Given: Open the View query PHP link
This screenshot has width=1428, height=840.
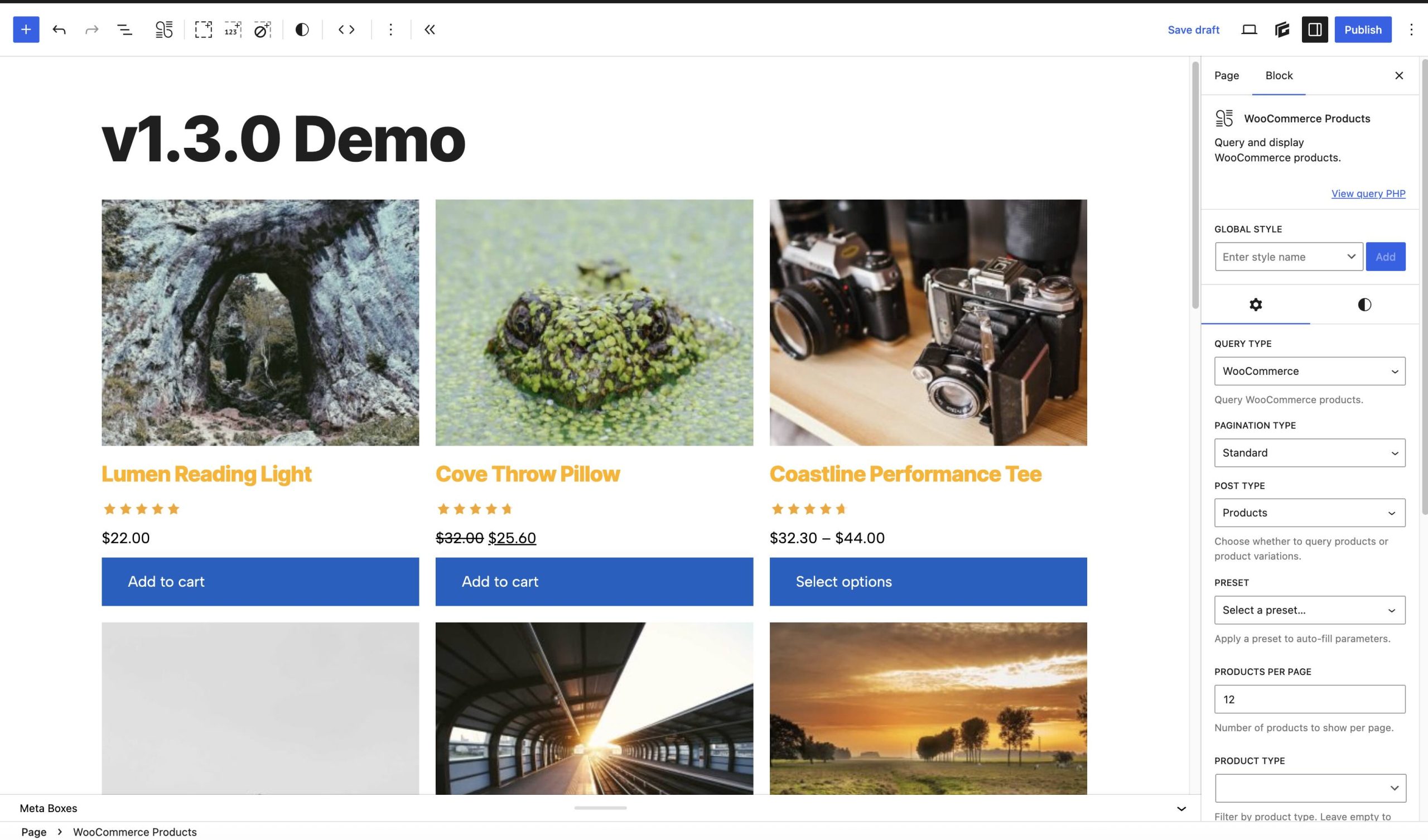Looking at the screenshot, I should 1368,194.
